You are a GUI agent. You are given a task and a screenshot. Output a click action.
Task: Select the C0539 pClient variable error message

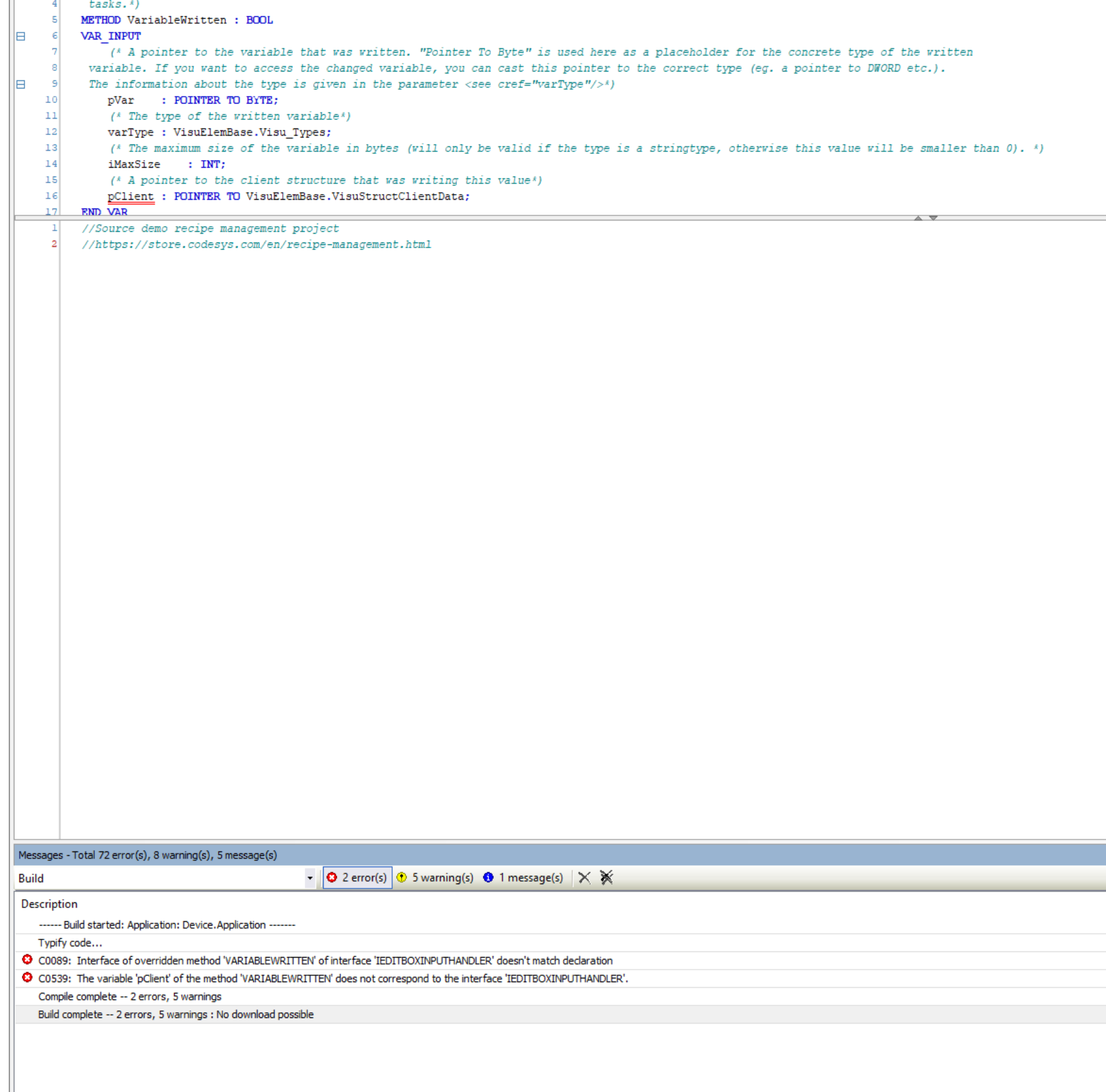(x=333, y=979)
